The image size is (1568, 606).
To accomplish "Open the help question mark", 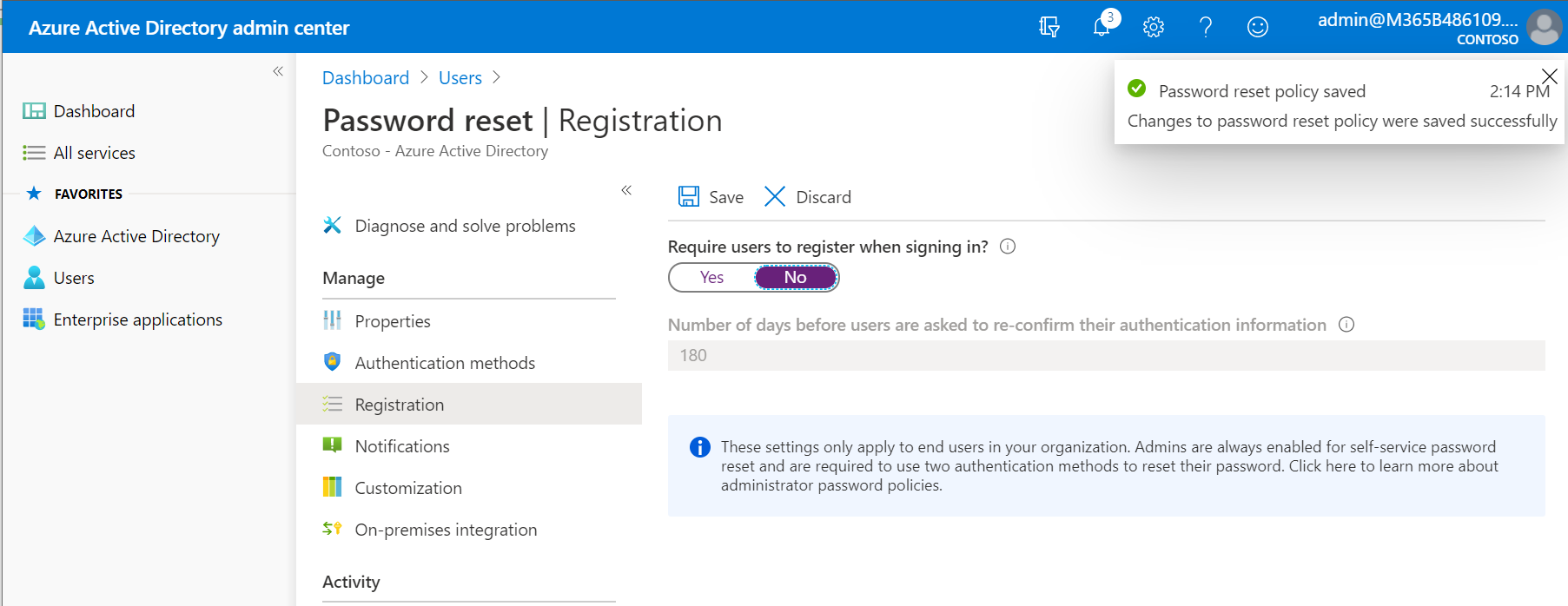I will click(1206, 27).
